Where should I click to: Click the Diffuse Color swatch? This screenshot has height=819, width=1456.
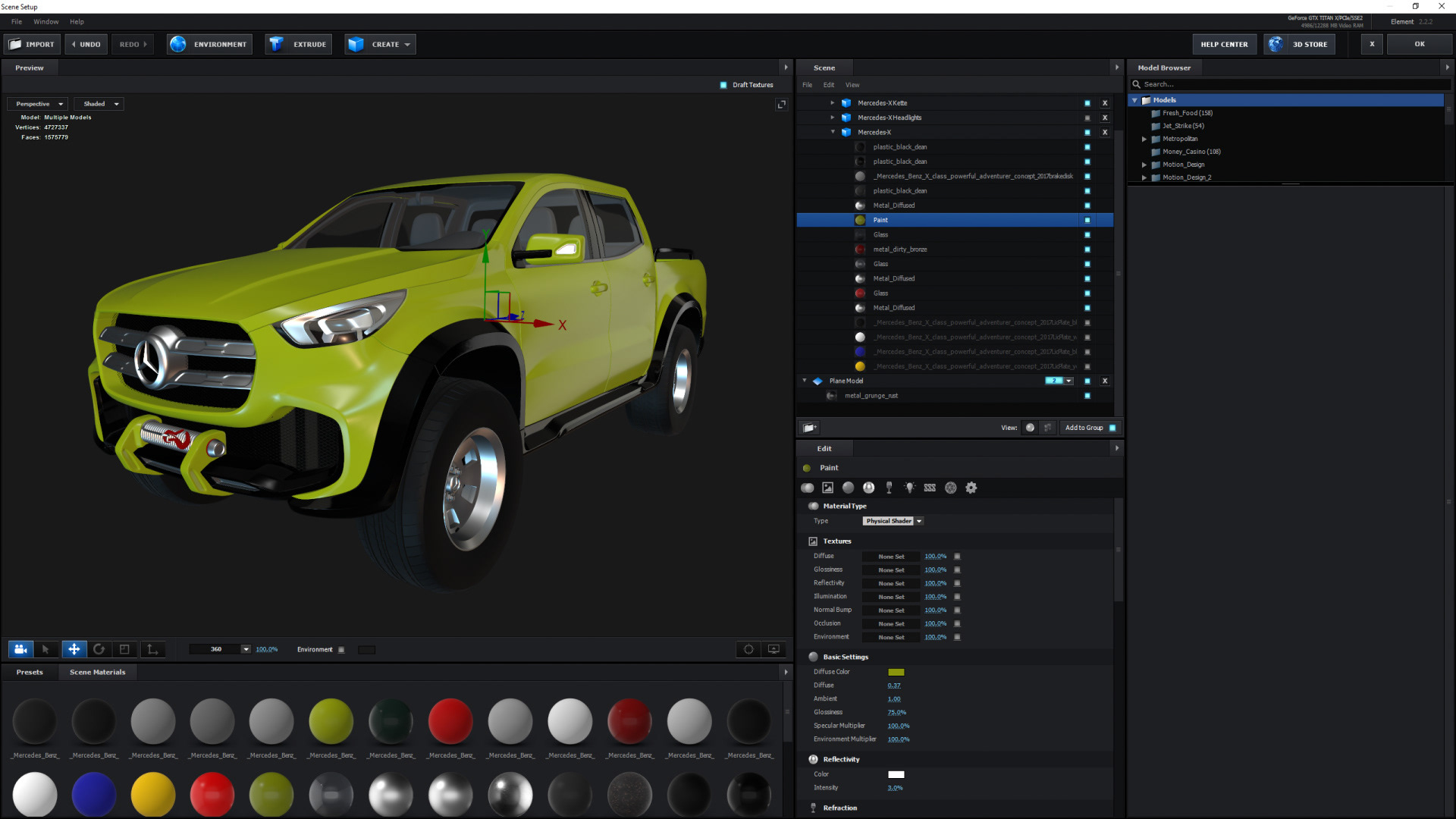point(896,672)
